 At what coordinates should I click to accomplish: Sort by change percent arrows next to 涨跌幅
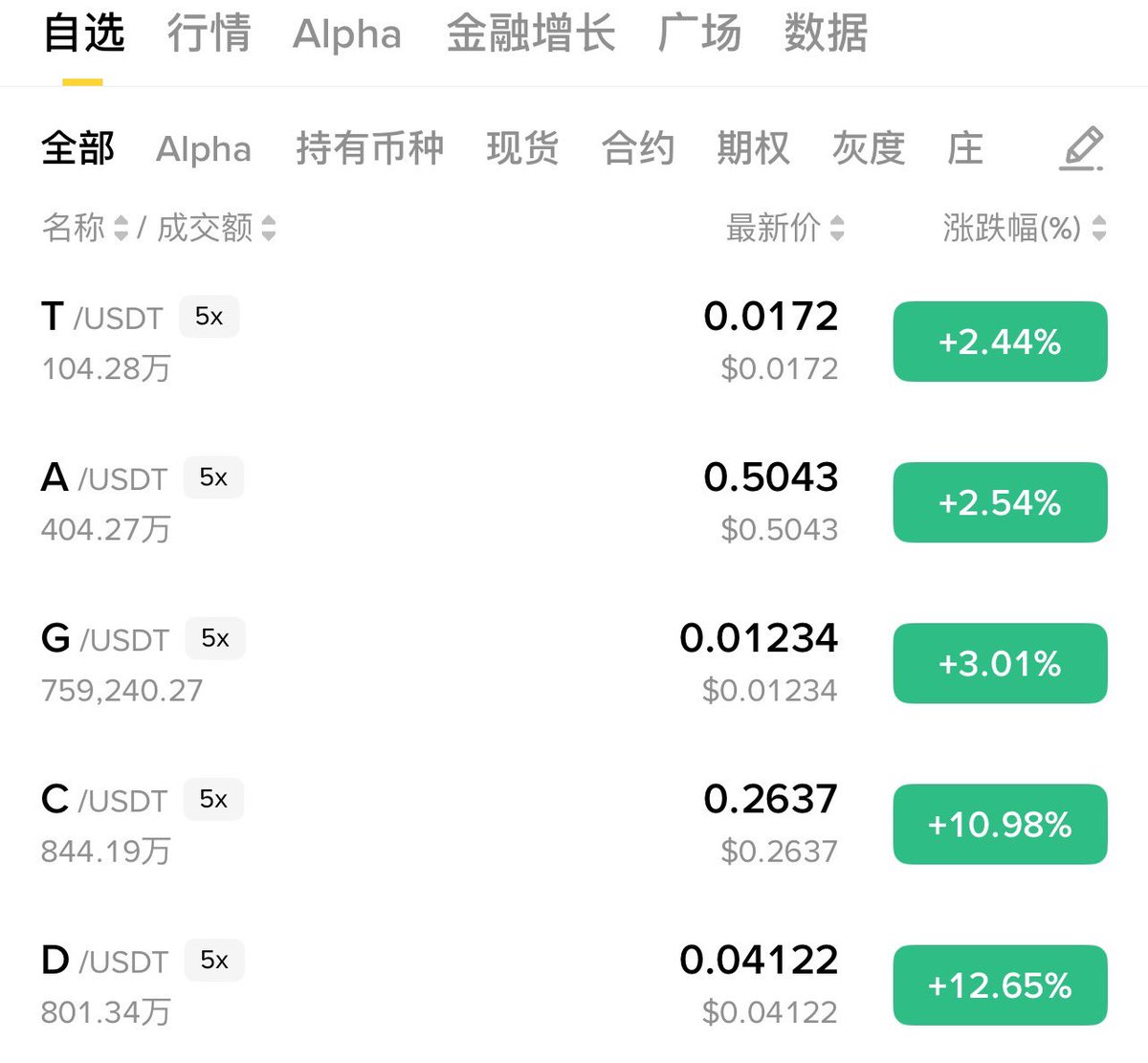[1099, 228]
